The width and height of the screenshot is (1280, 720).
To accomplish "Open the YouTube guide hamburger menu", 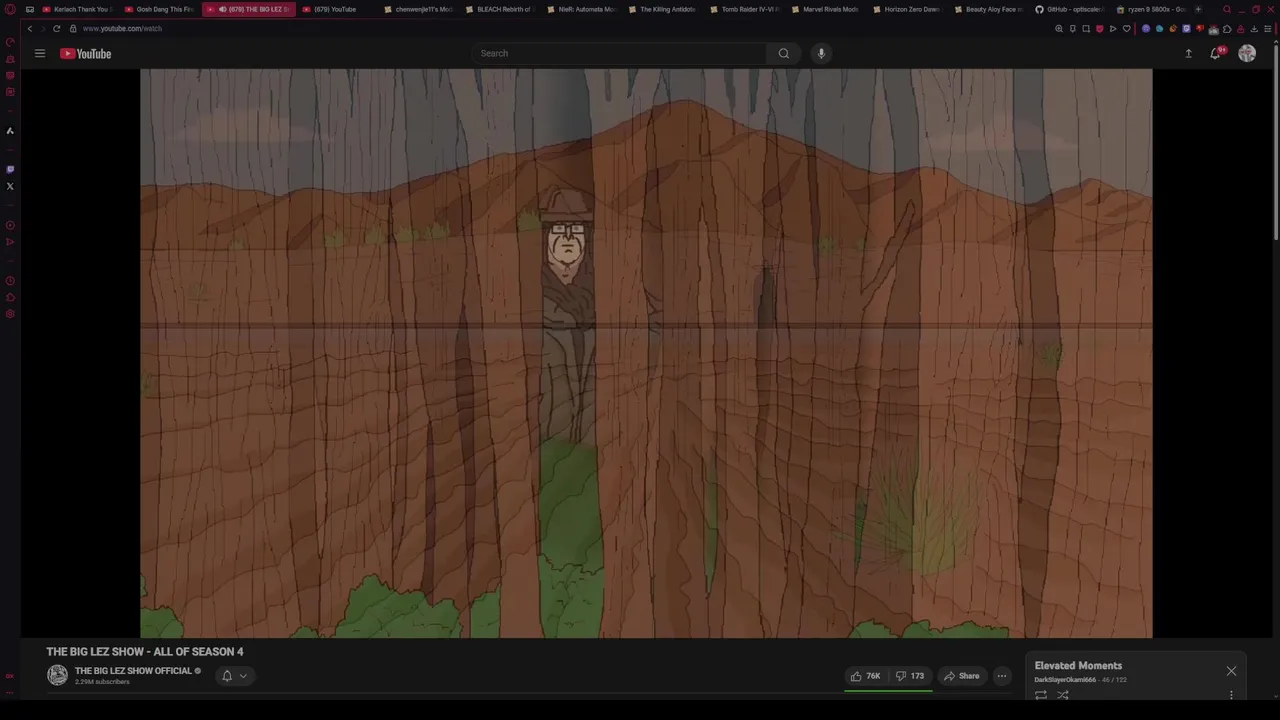I will [x=40, y=53].
